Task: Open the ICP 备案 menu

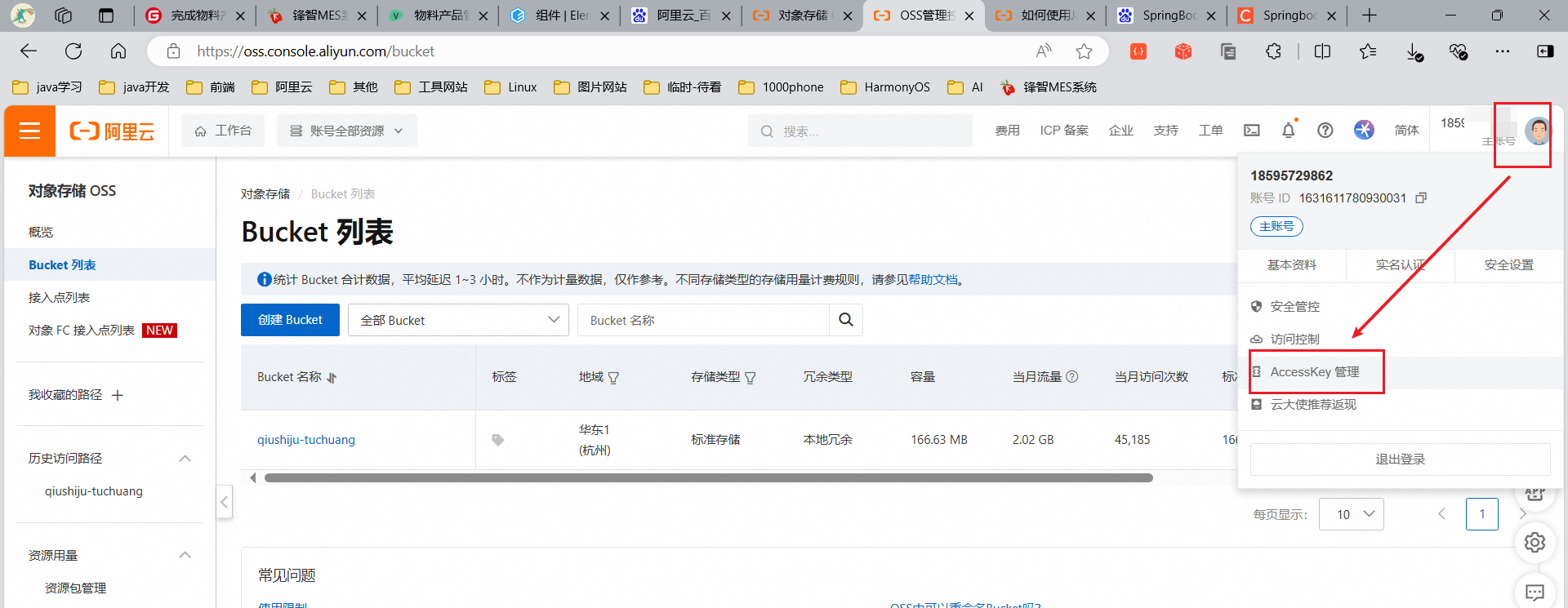Action: point(1064,131)
